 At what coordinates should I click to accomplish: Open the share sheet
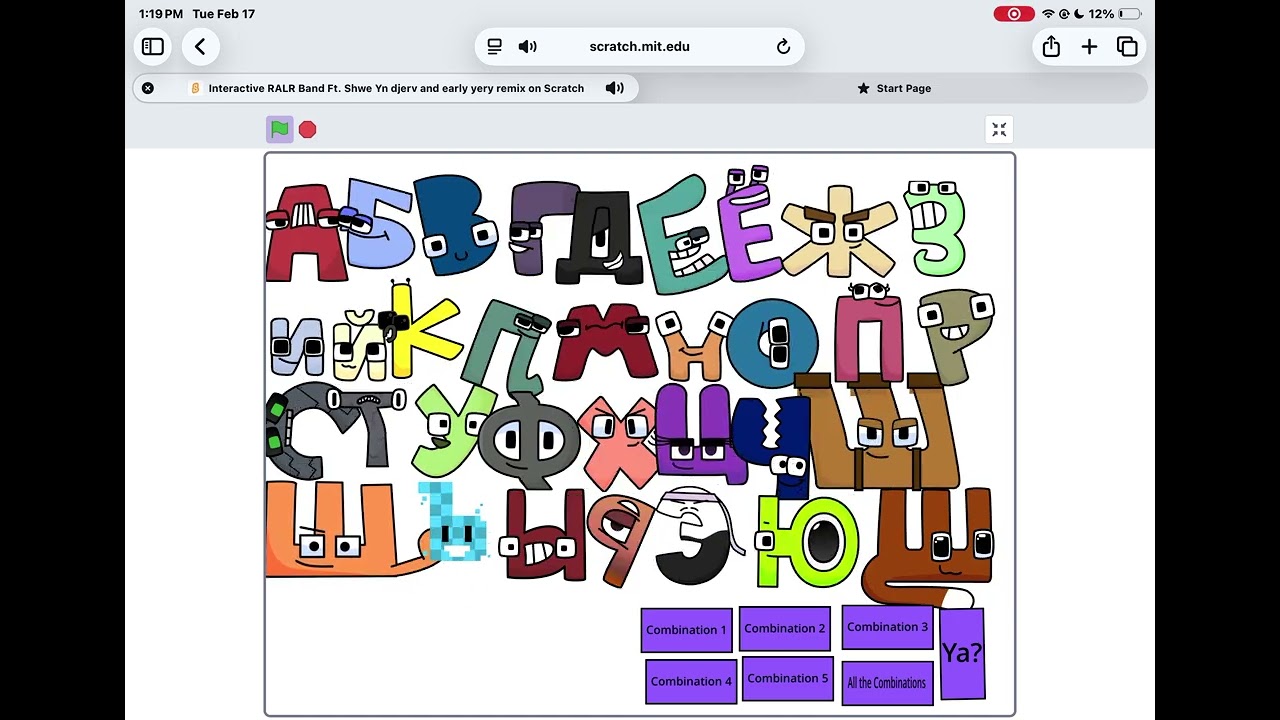click(1051, 46)
